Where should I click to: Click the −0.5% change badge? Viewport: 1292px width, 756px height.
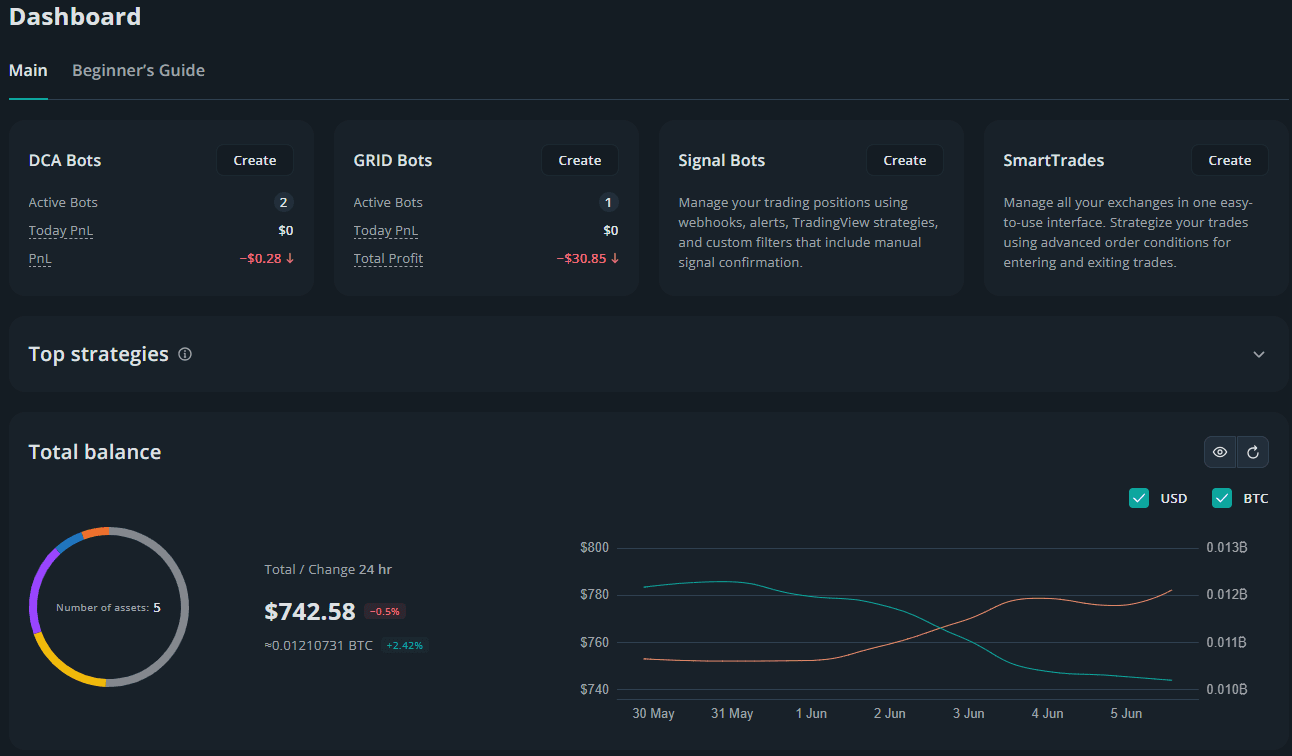coord(386,612)
